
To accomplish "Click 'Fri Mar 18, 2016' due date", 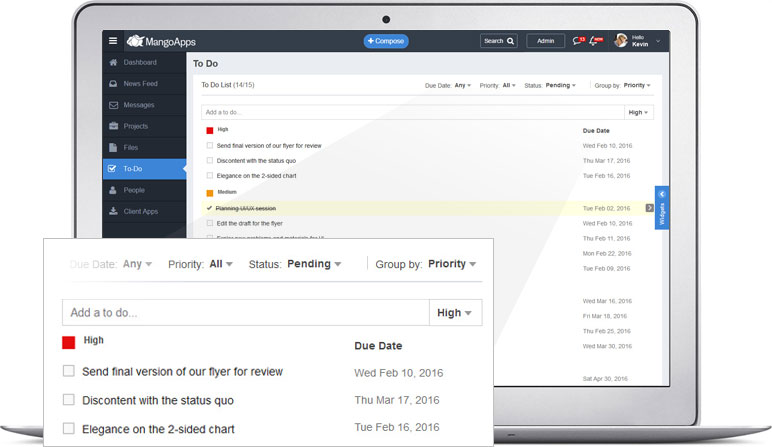I will coord(605,316).
